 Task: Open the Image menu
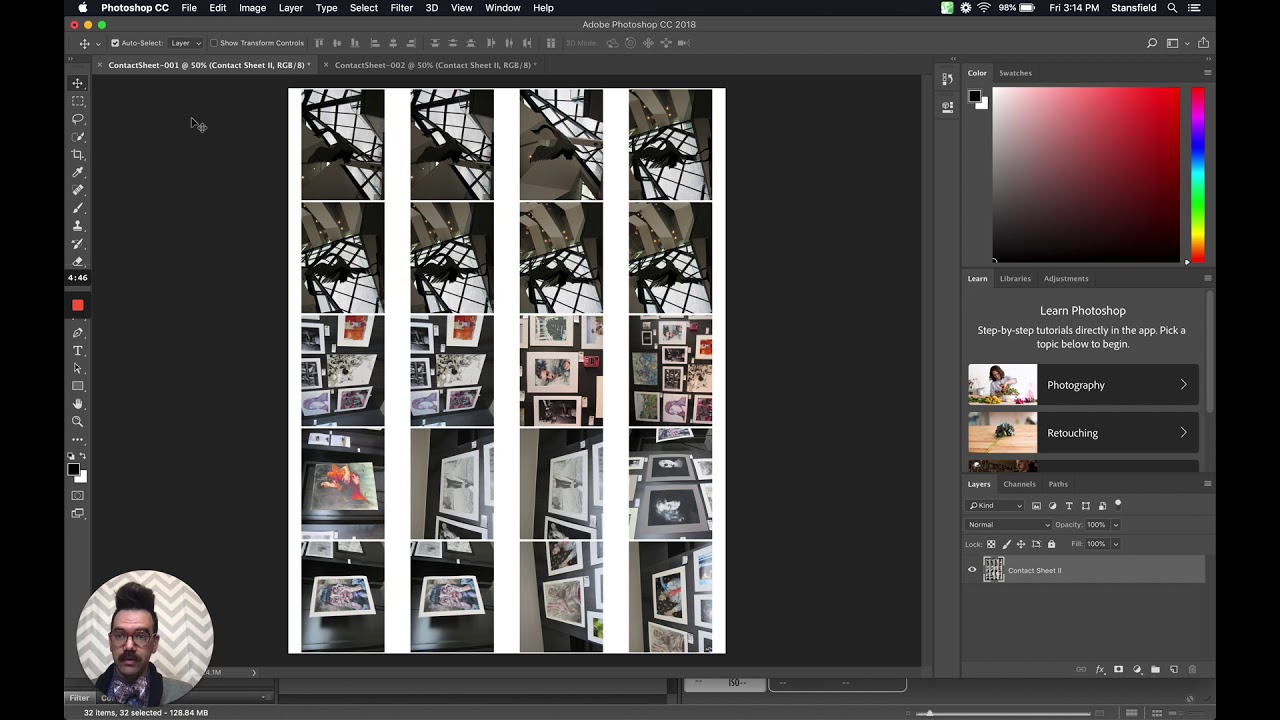[252, 8]
